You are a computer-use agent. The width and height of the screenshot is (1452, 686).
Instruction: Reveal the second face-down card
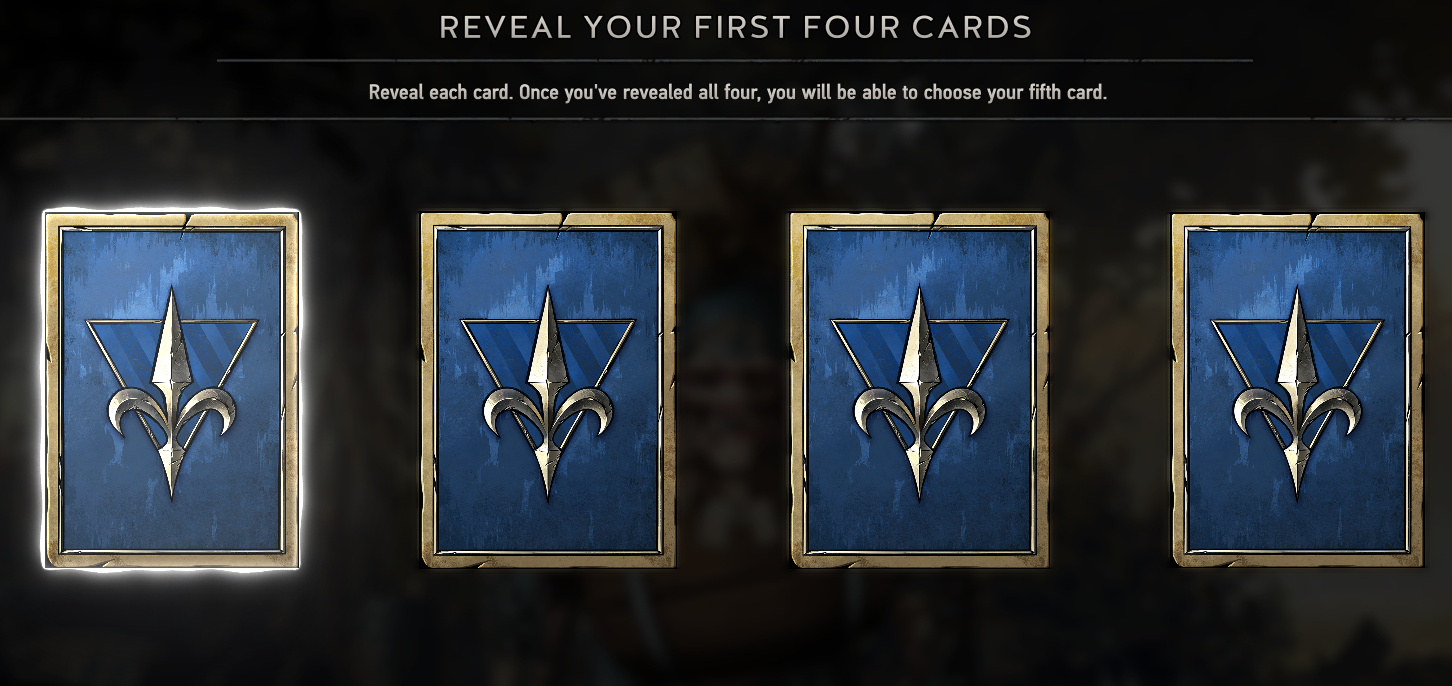tap(548, 390)
